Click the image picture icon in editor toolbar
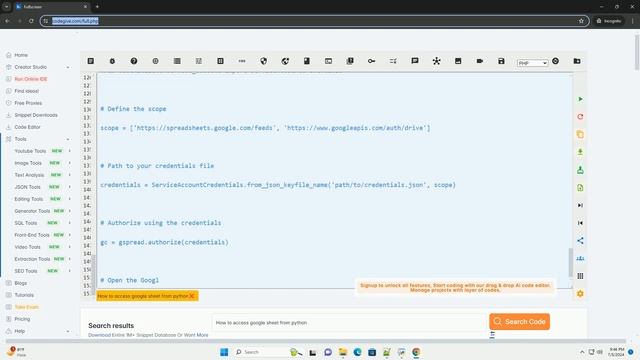 click(x=458, y=61)
